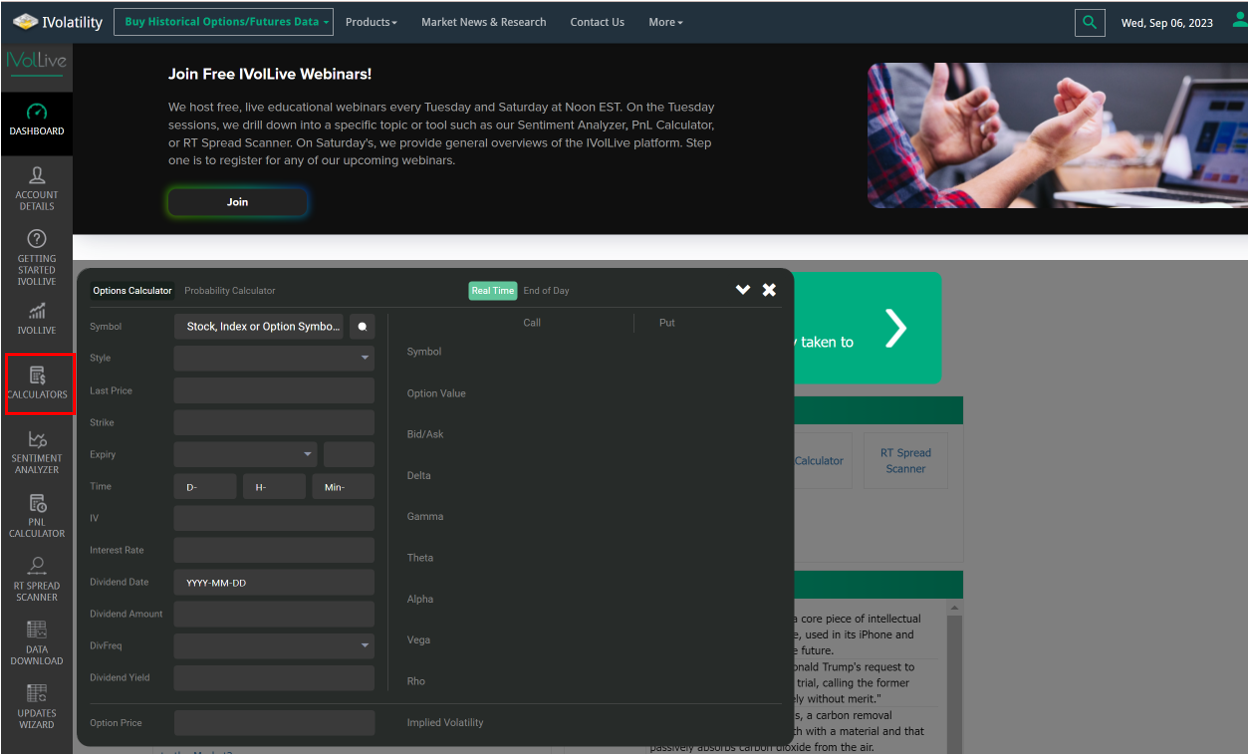Click the Dividend Date field
The width and height of the screenshot is (1248, 754).
point(274,582)
